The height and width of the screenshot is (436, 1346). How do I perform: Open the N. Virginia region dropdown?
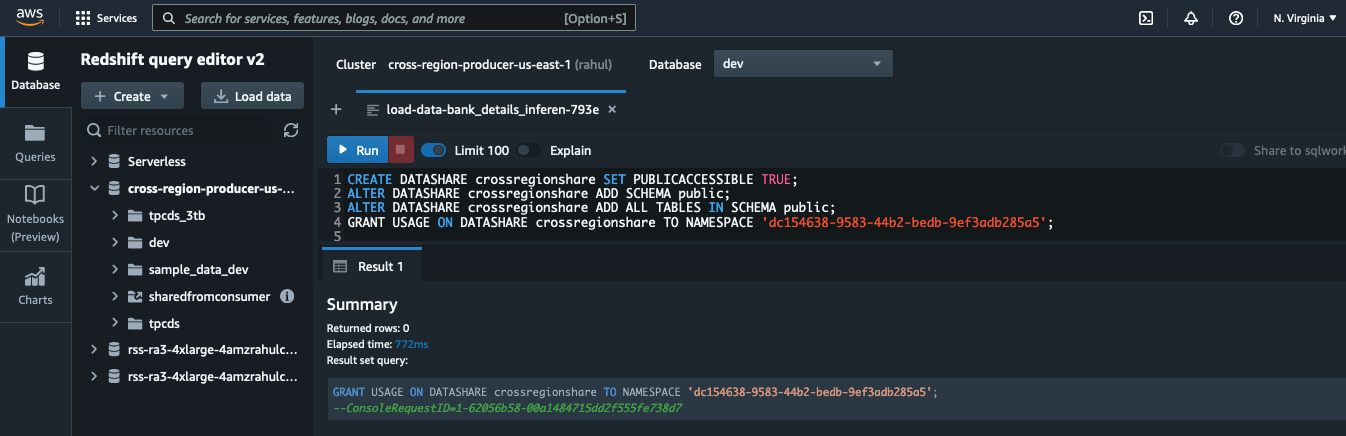click(x=1304, y=18)
